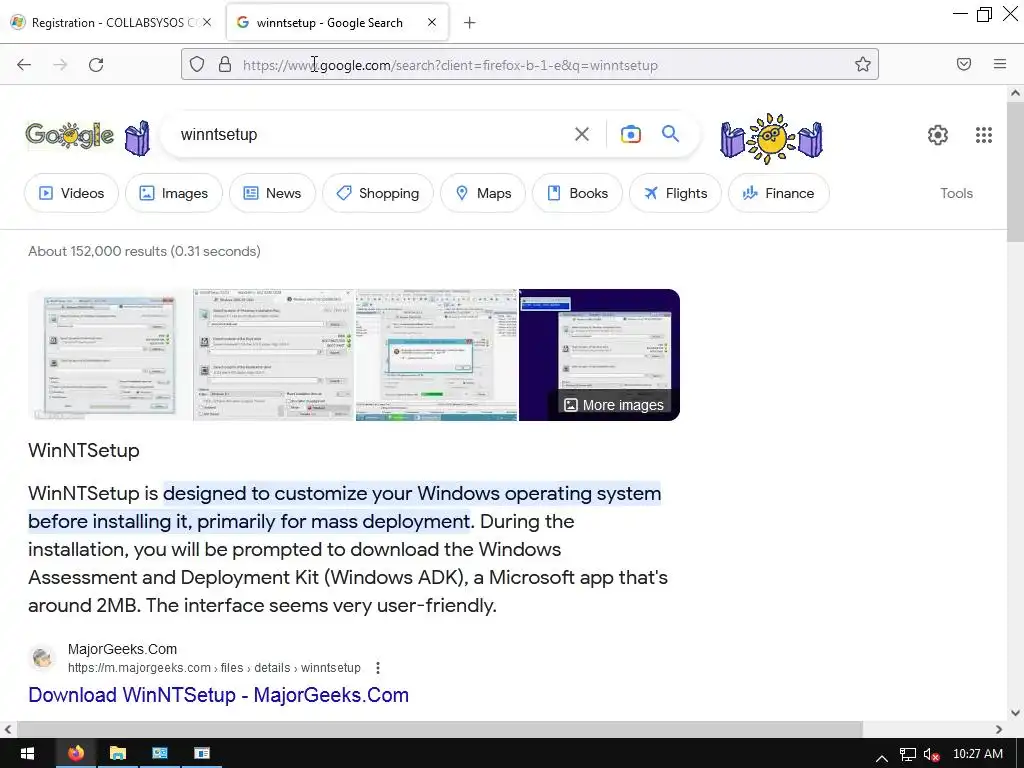This screenshot has height=768, width=1024.
Task: Click the MajorGeeks.Com site name
Action: click(x=122, y=649)
